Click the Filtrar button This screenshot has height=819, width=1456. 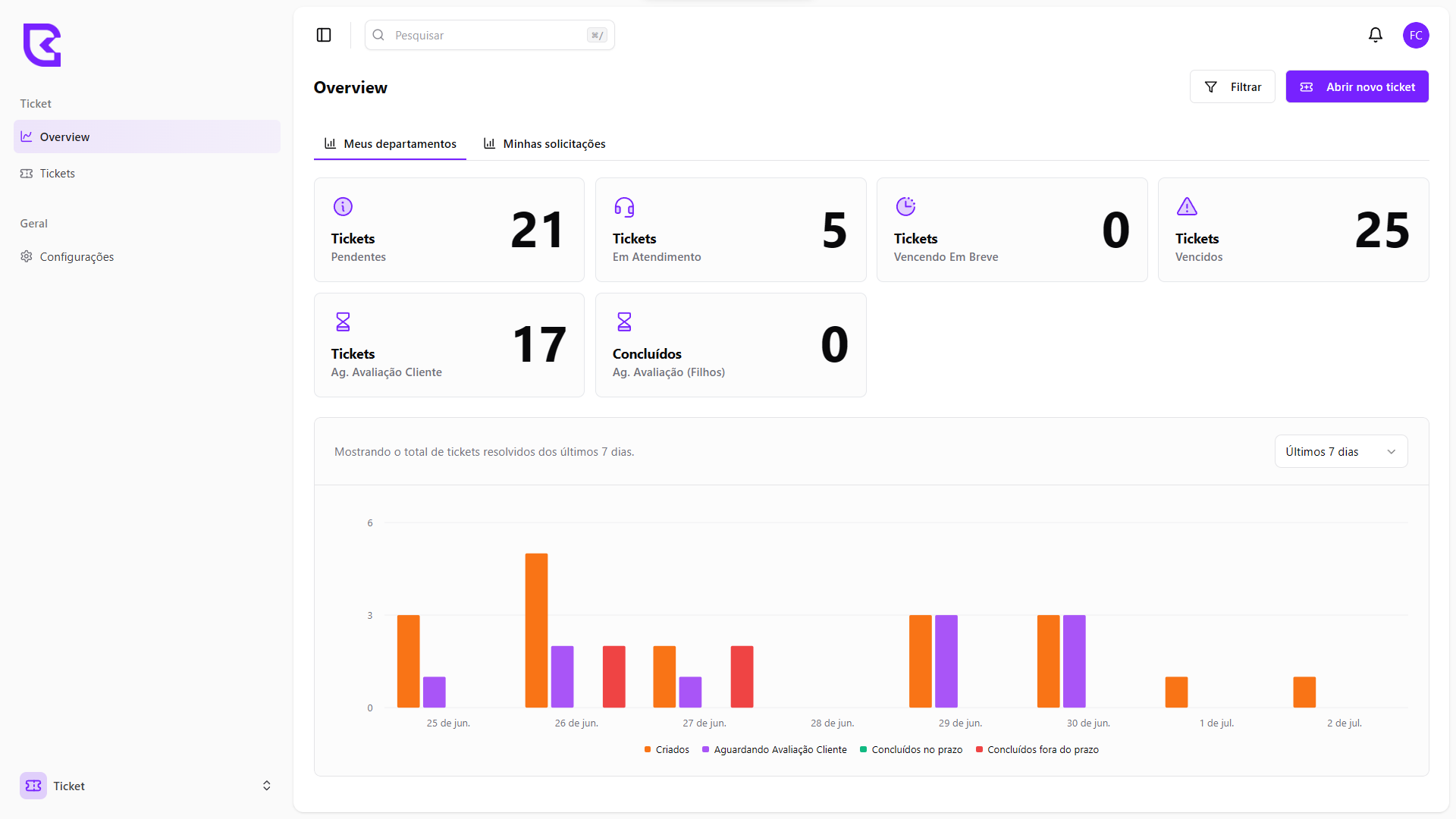pyautogui.click(x=1232, y=86)
